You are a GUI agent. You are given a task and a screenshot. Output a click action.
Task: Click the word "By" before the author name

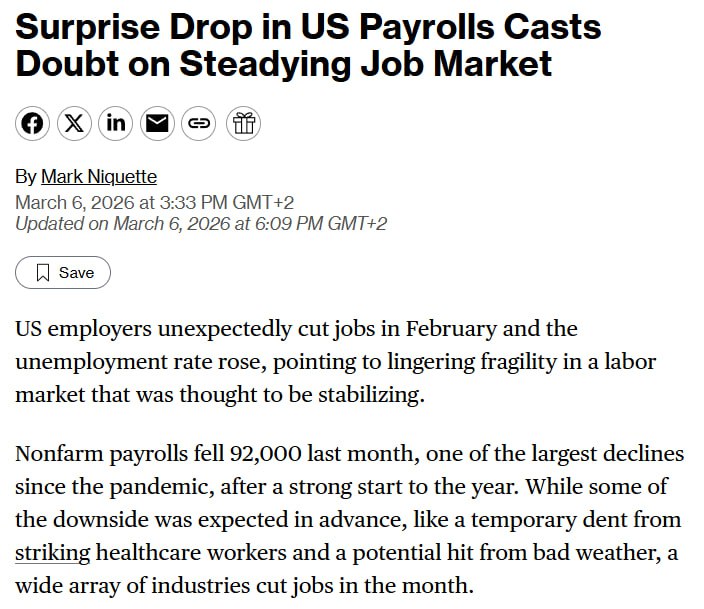click(x=26, y=177)
